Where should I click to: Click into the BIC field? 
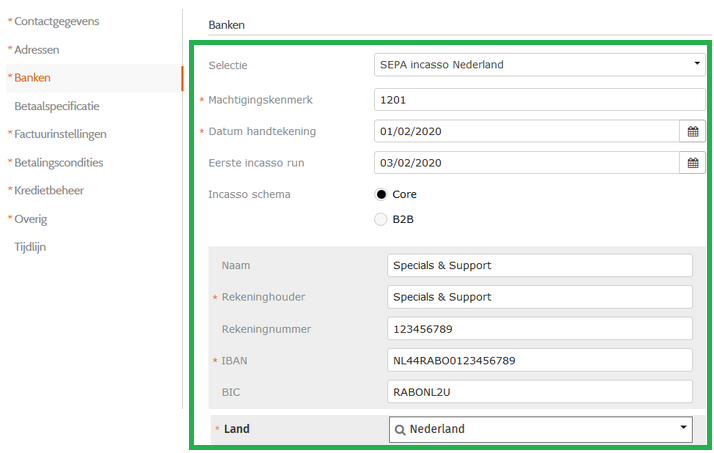pos(539,392)
